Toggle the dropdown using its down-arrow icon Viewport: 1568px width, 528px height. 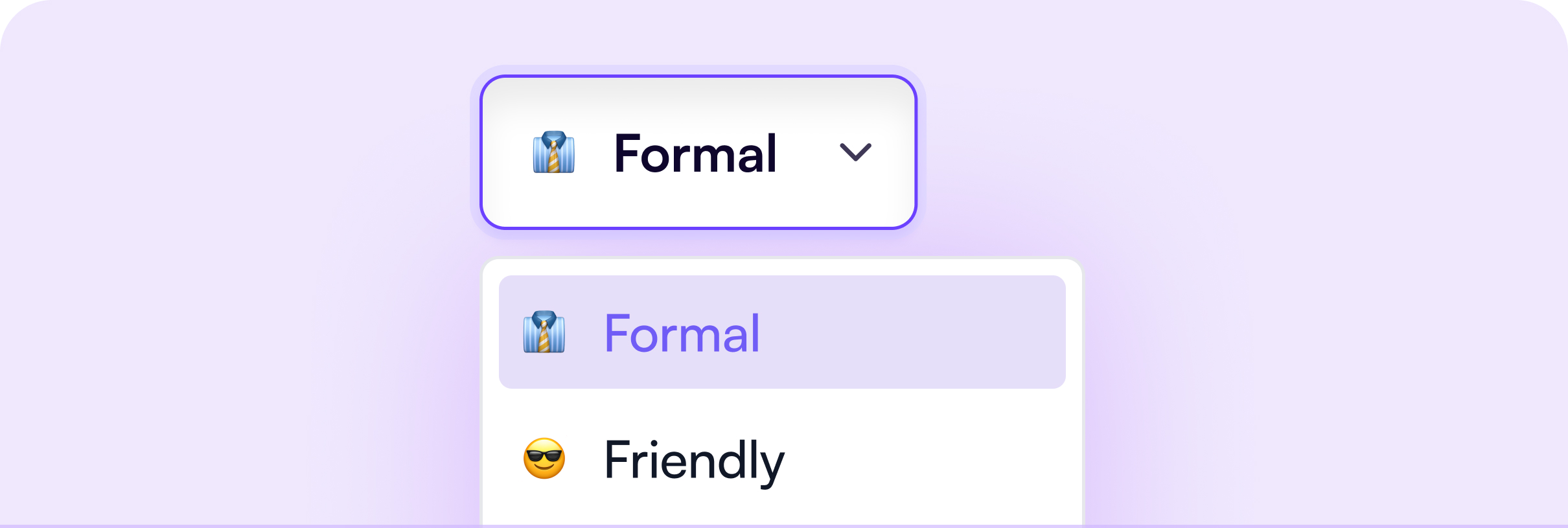point(855,152)
